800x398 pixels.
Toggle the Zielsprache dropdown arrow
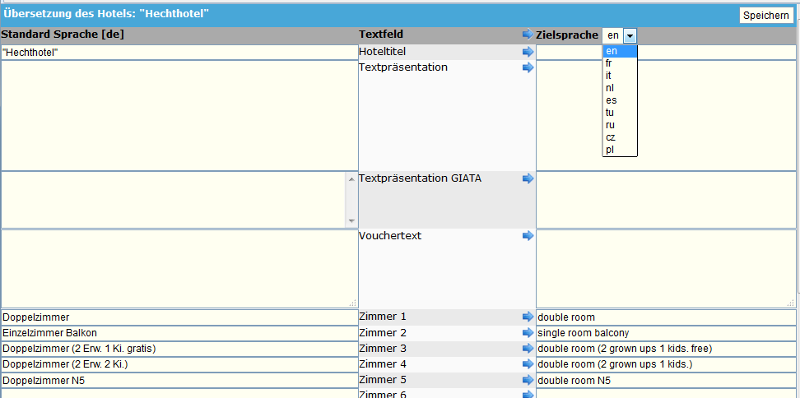tap(630, 36)
